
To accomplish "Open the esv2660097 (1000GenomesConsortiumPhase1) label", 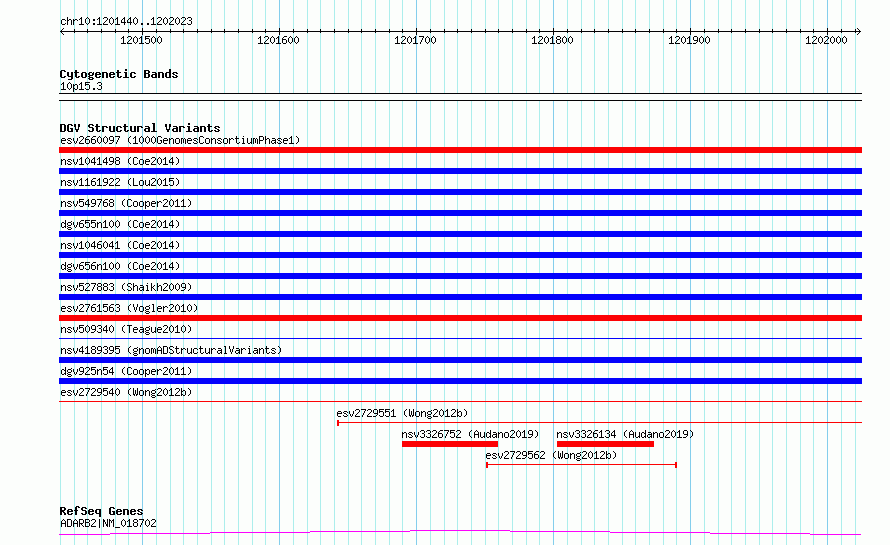I will point(180,140).
